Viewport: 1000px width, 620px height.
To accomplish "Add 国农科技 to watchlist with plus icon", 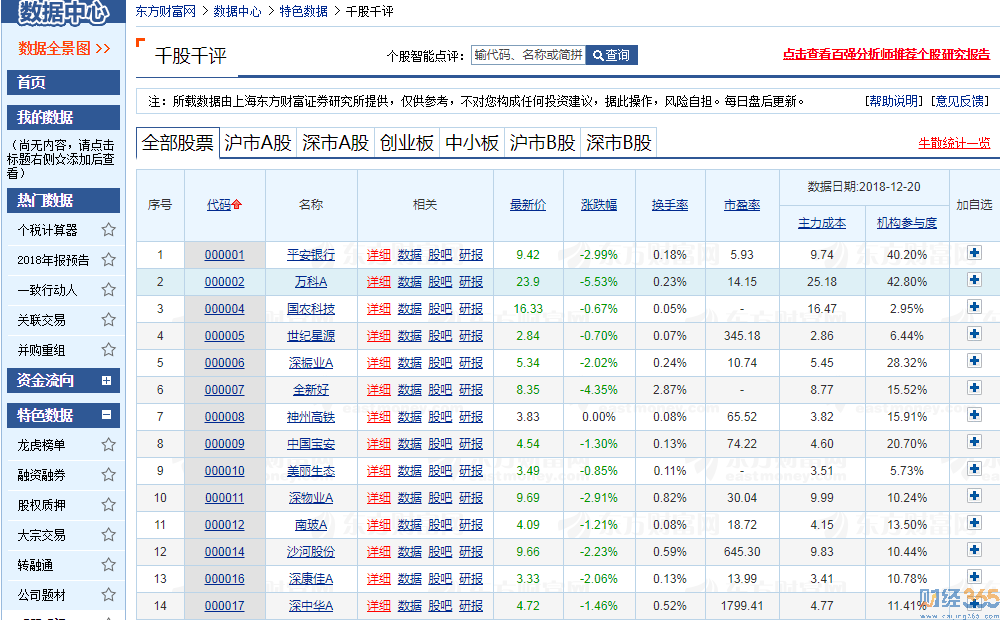I will click(974, 307).
